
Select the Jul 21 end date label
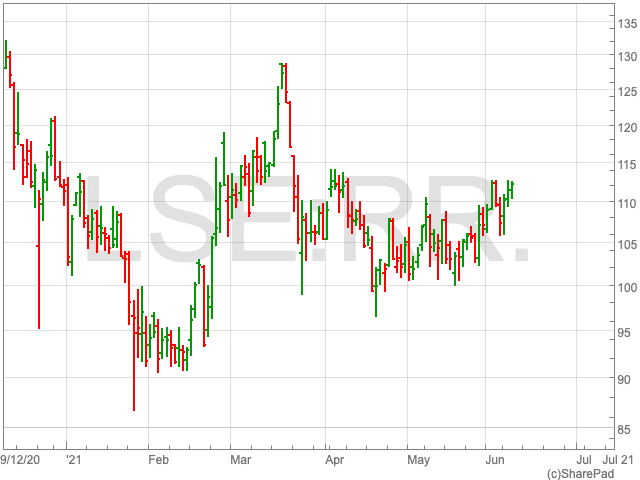tap(617, 460)
